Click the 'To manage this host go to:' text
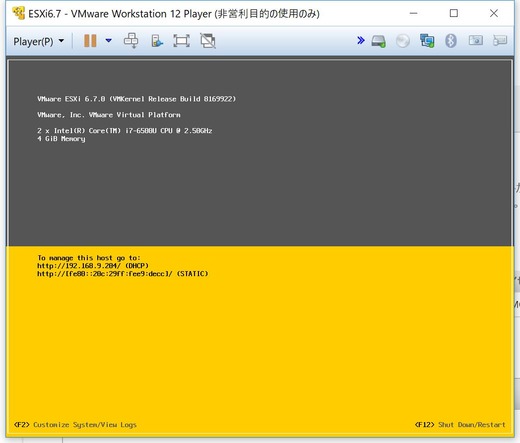 [89, 258]
